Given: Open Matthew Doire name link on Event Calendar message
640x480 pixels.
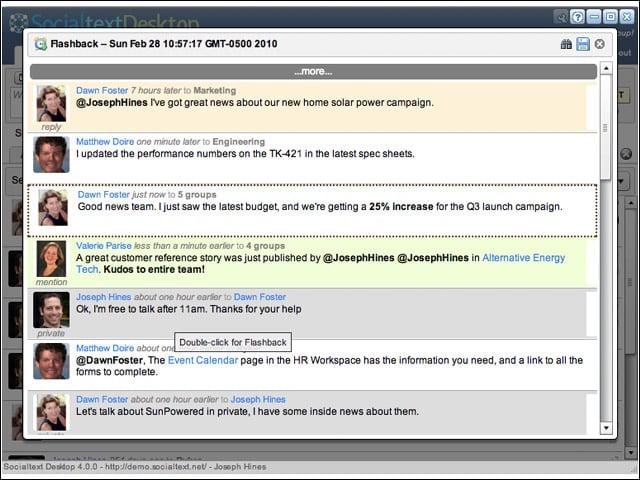Looking at the screenshot, I should coord(105,348).
